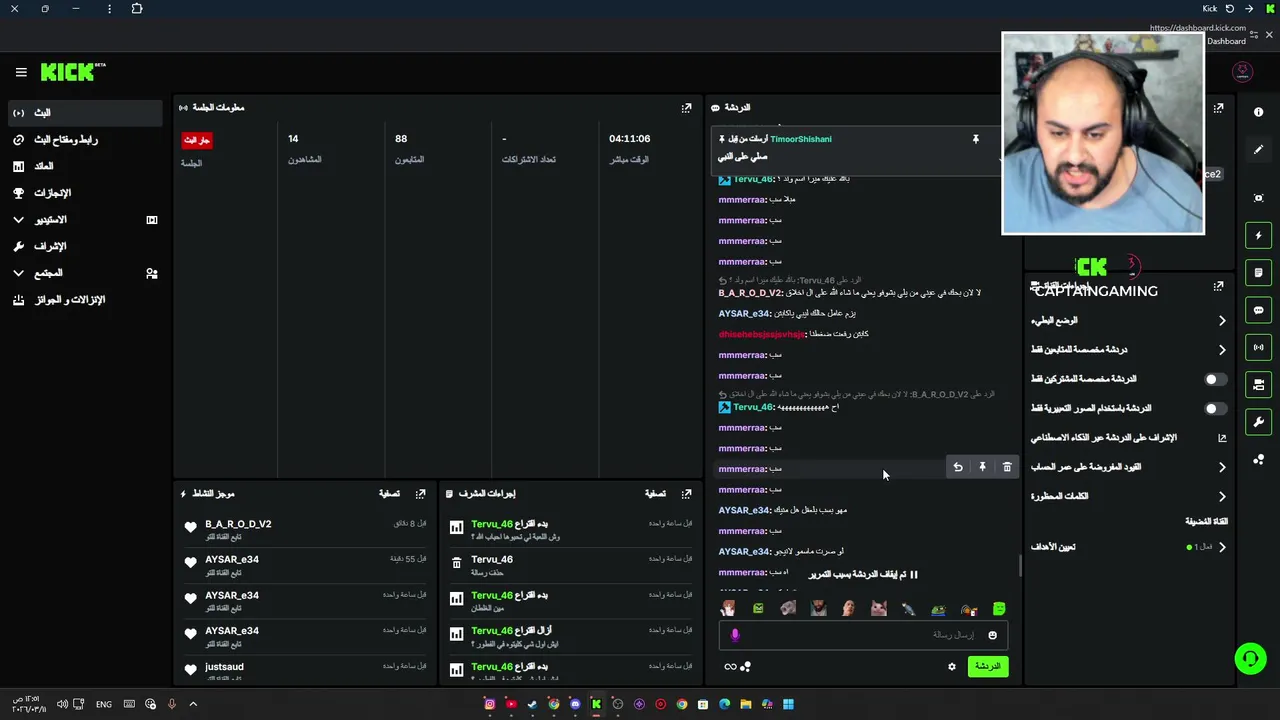The height and width of the screenshot is (720, 1280).
Task: Reload the page from the title bar
Action: click(1230, 9)
